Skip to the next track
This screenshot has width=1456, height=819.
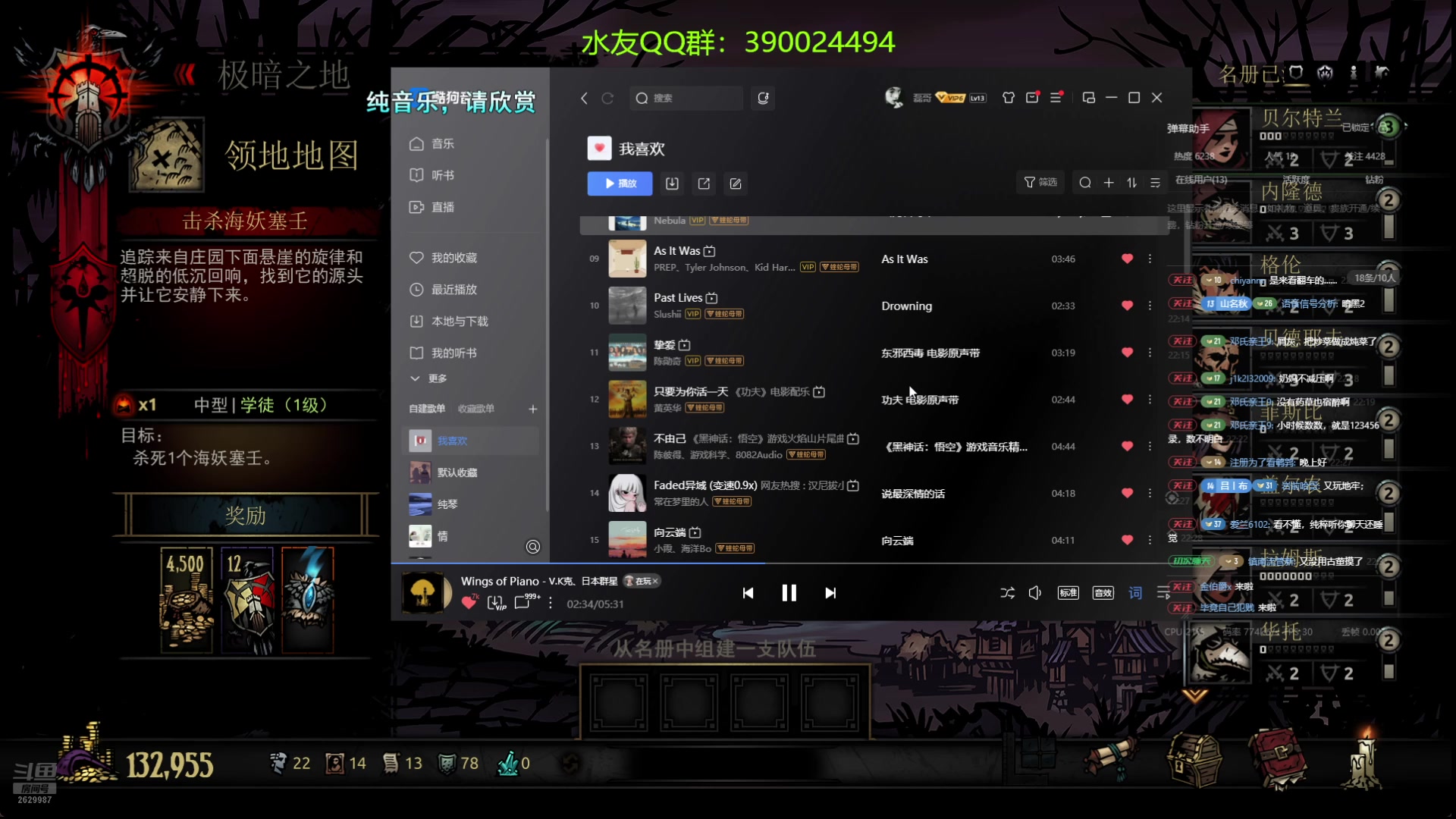[x=830, y=593]
